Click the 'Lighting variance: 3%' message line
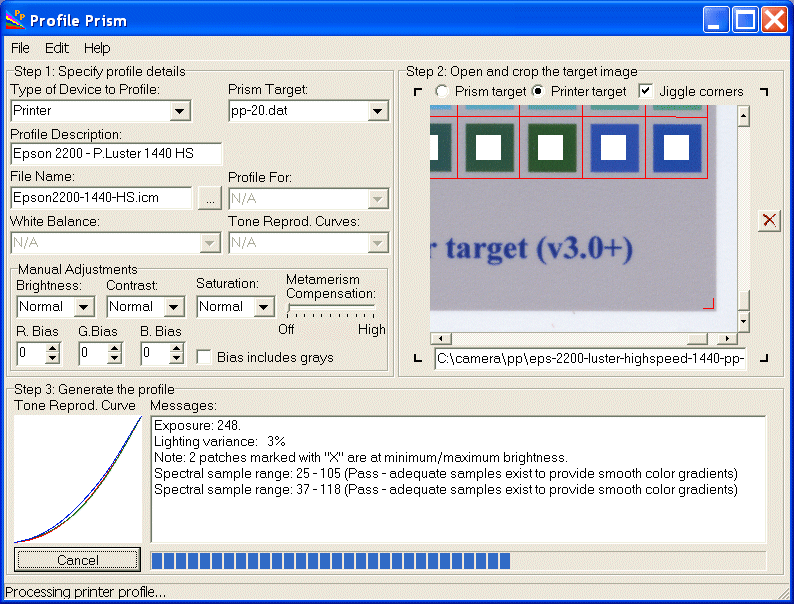 (x=220, y=441)
